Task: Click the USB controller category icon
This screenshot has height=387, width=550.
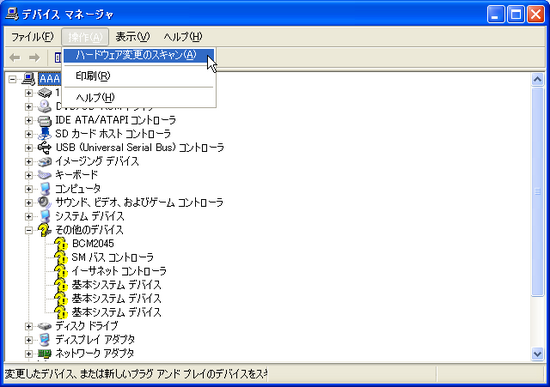Action: [45, 148]
